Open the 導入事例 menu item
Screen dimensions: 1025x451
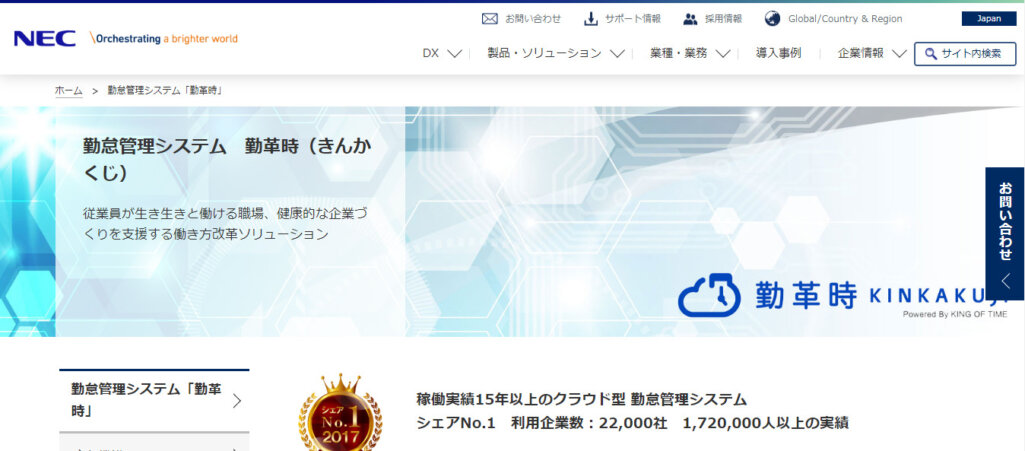pyautogui.click(x=779, y=54)
